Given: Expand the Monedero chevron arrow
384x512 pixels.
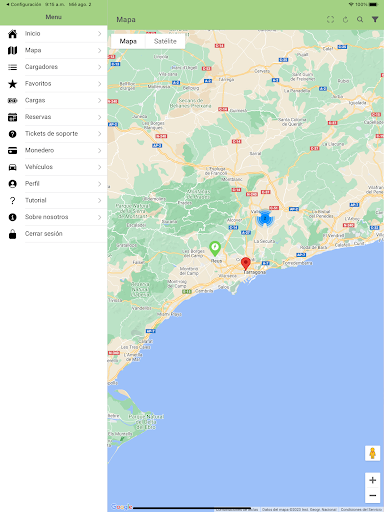Looking at the screenshot, I should point(99,150).
